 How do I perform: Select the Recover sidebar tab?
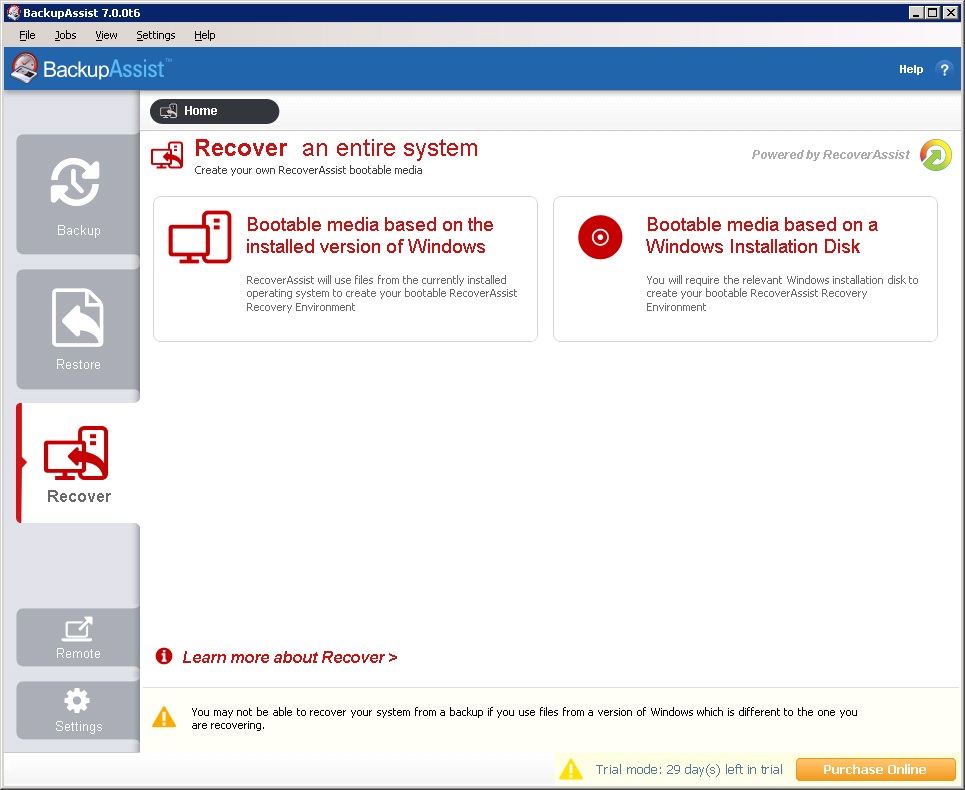click(78, 464)
